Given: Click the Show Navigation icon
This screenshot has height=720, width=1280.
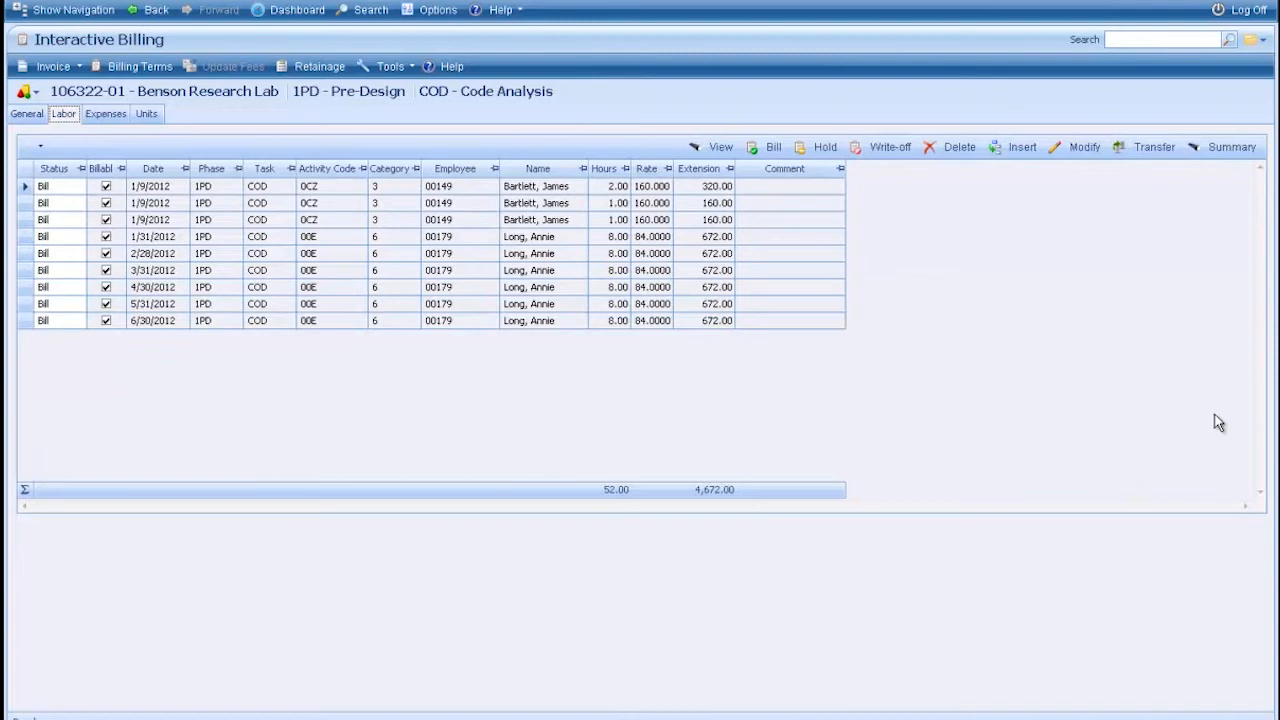Looking at the screenshot, I should (19, 10).
